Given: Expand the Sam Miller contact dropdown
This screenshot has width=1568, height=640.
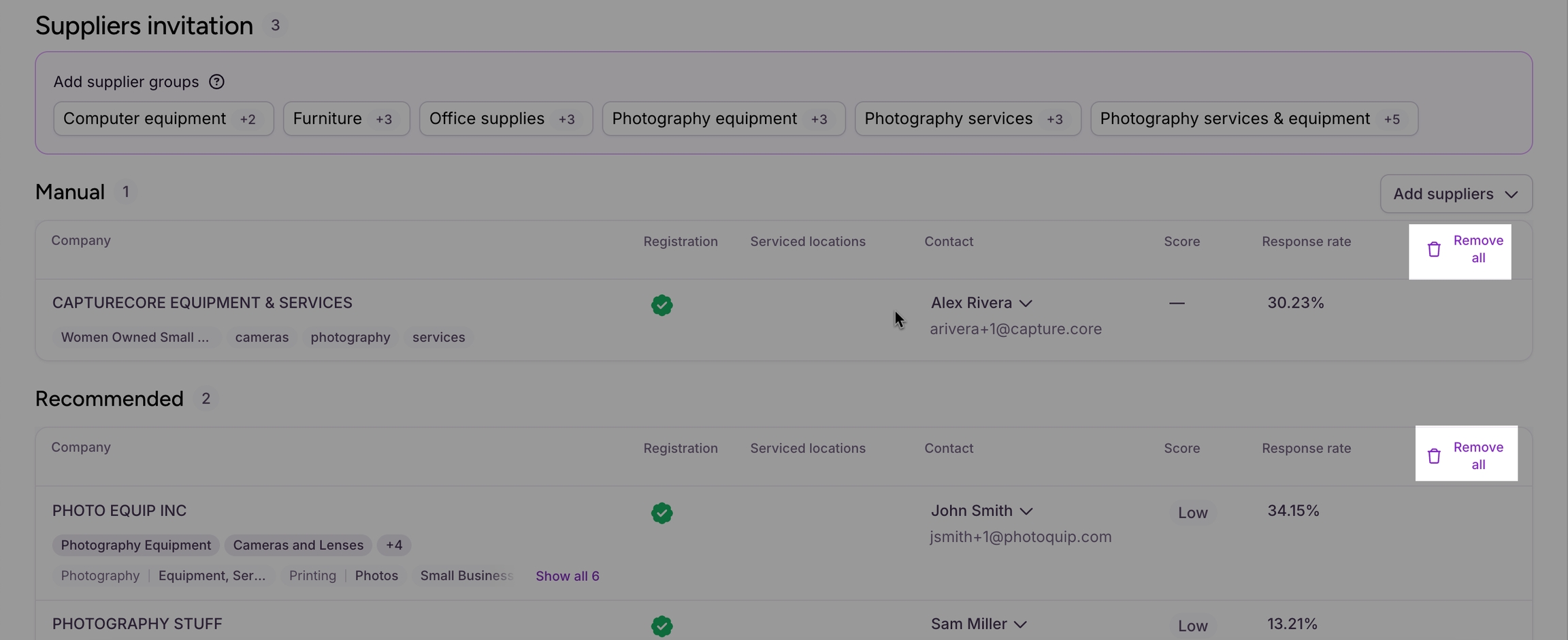Looking at the screenshot, I should [x=1019, y=624].
